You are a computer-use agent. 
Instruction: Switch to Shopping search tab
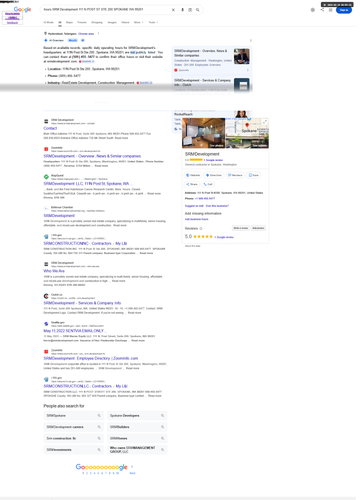[97, 22]
